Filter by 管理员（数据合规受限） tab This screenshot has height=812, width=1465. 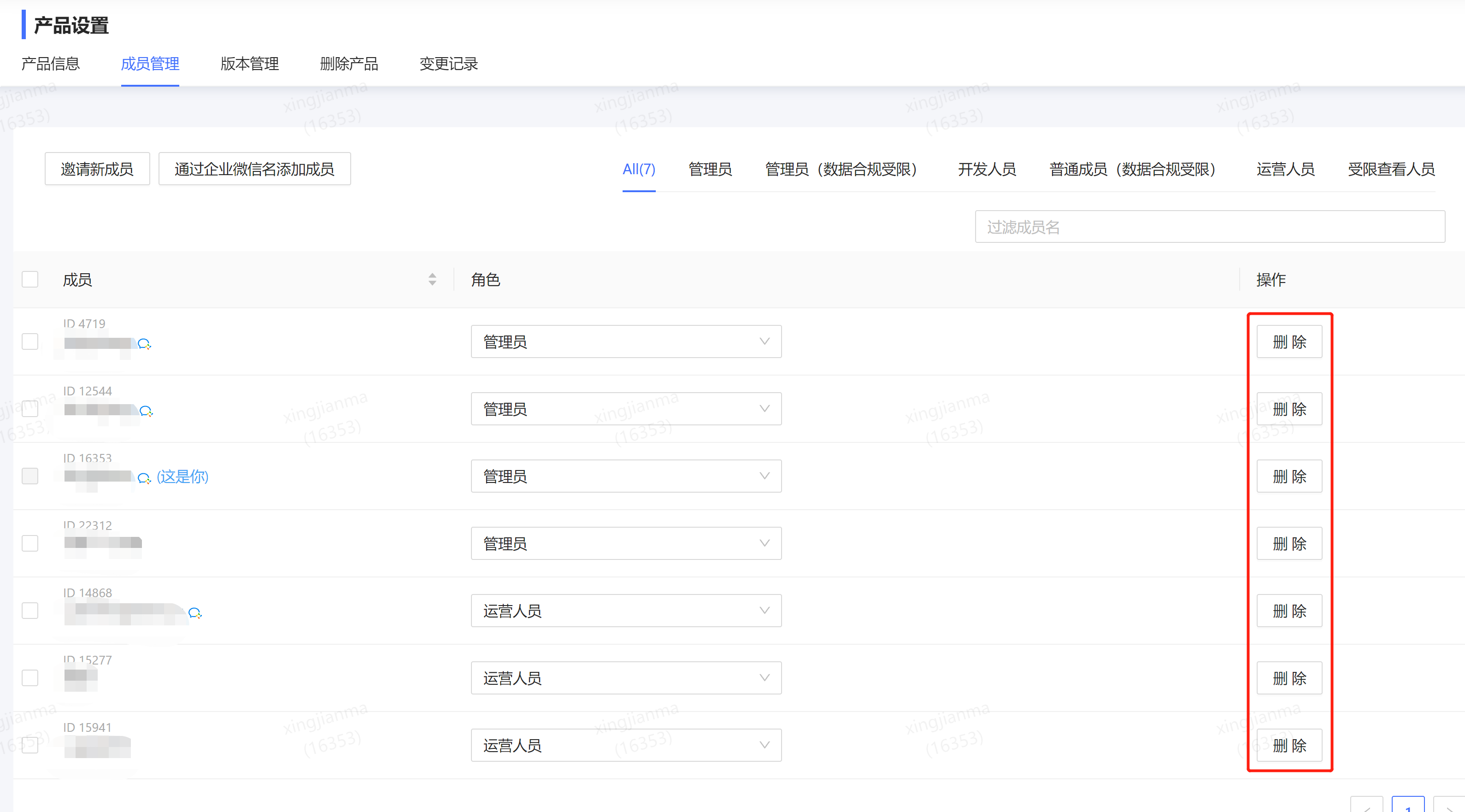[845, 170]
